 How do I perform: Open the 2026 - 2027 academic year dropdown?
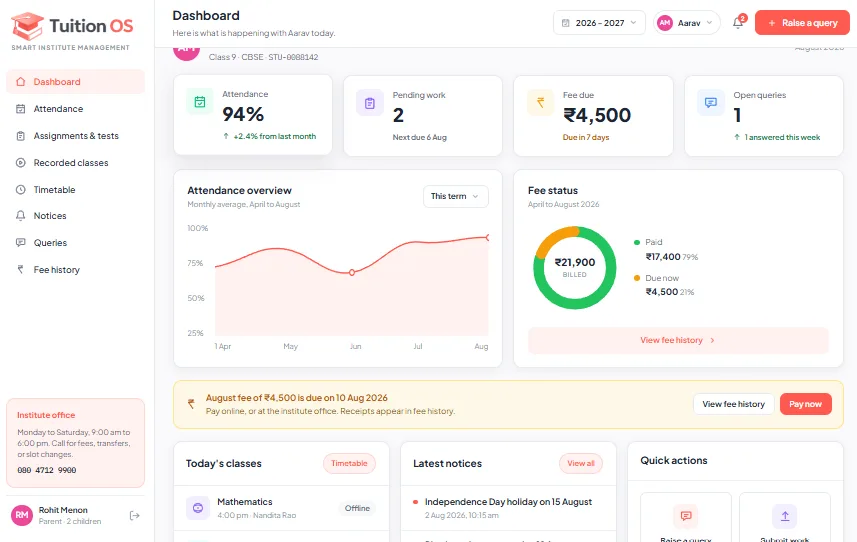[600, 23]
